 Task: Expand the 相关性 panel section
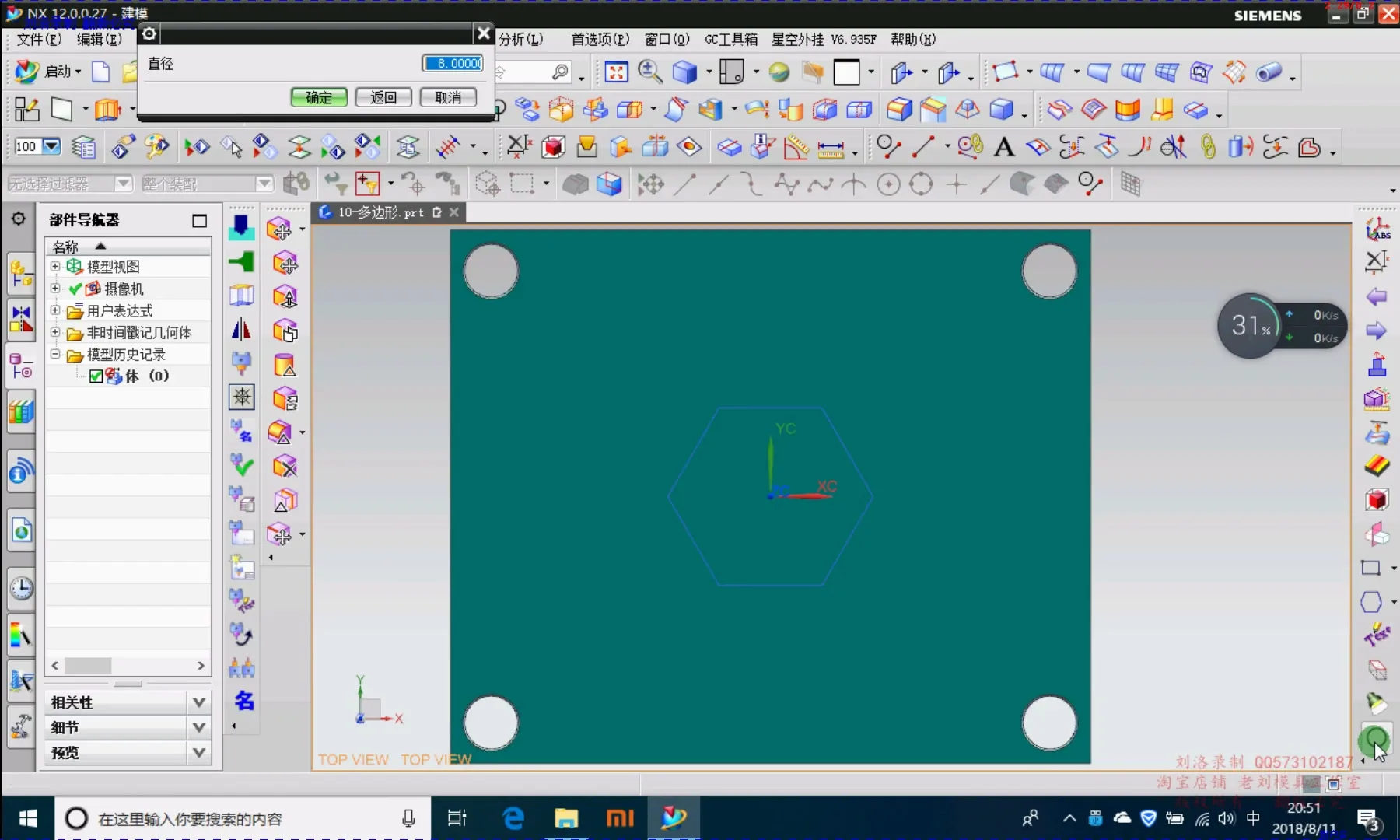[x=198, y=702]
